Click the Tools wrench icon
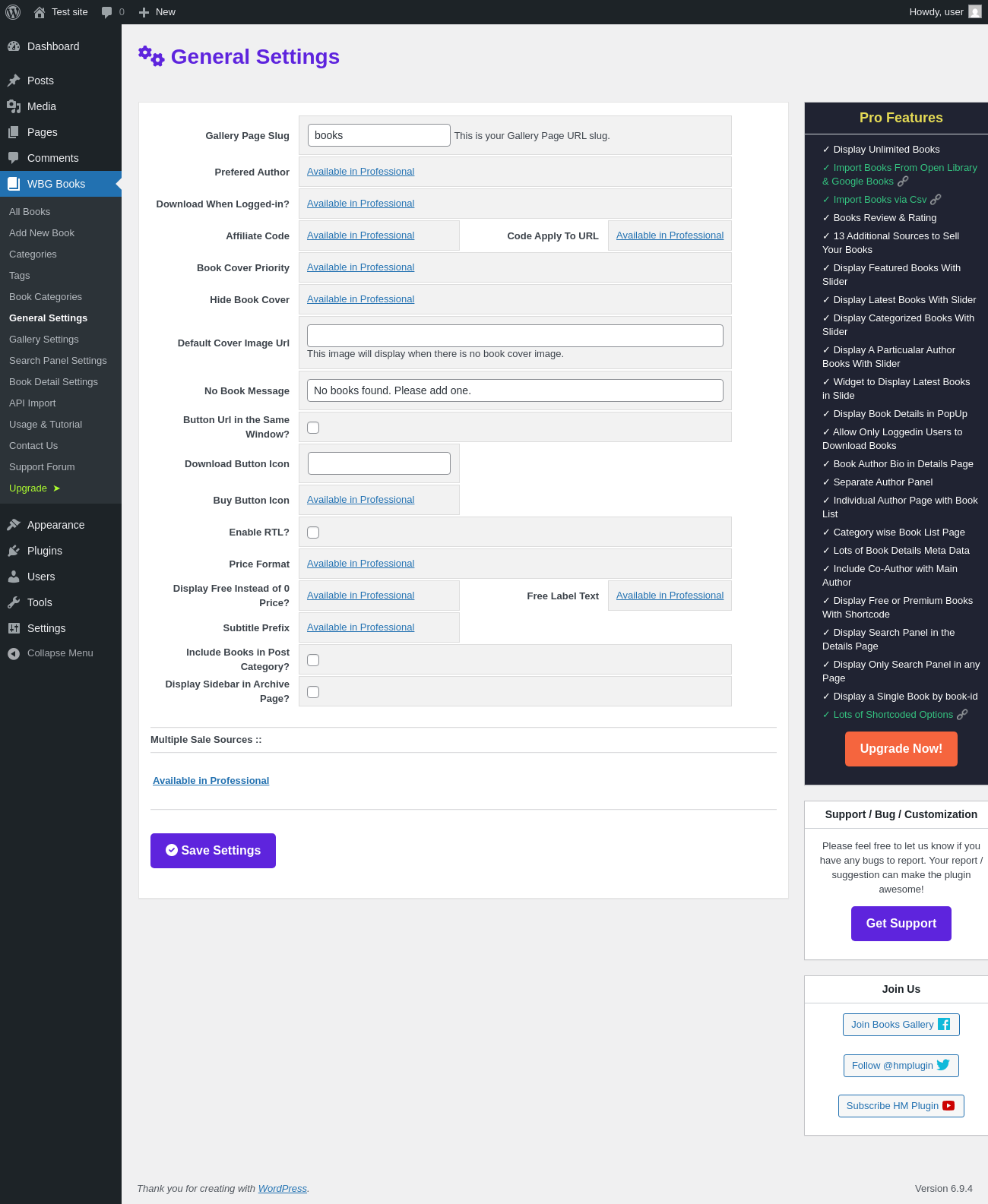988x1204 pixels. 14,602
